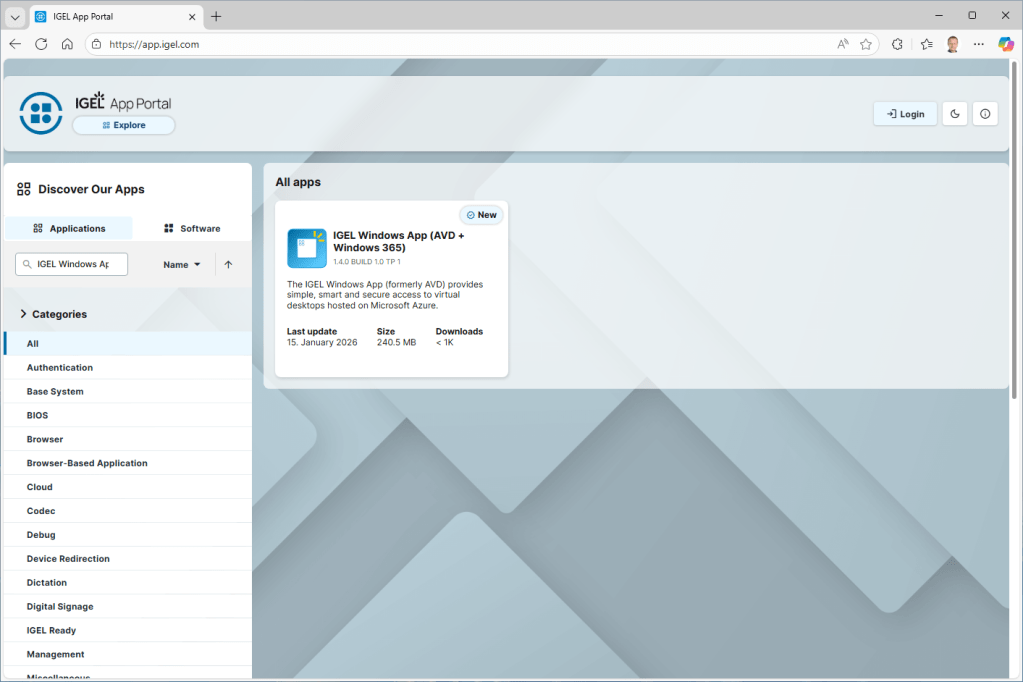Toggle sort direction with the arrow icon

(x=228, y=265)
